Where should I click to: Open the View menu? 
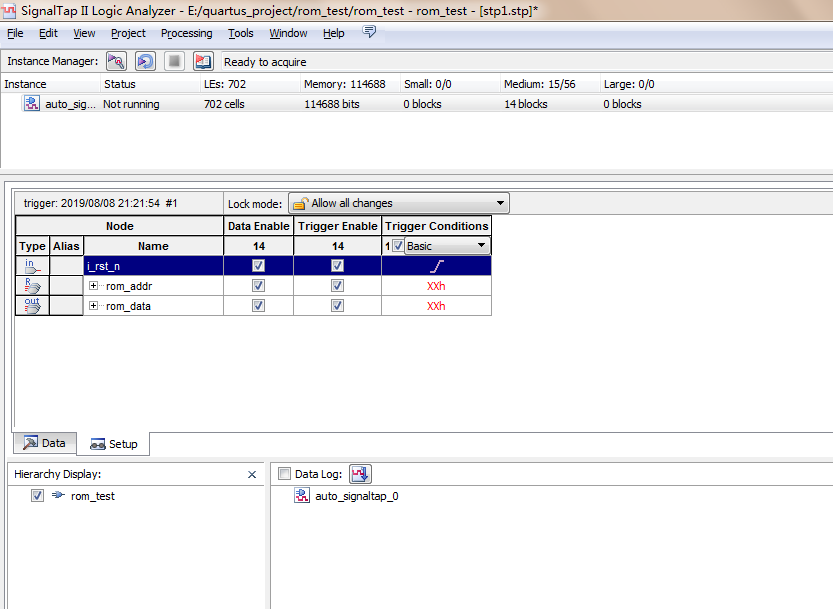pyautogui.click(x=84, y=33)
